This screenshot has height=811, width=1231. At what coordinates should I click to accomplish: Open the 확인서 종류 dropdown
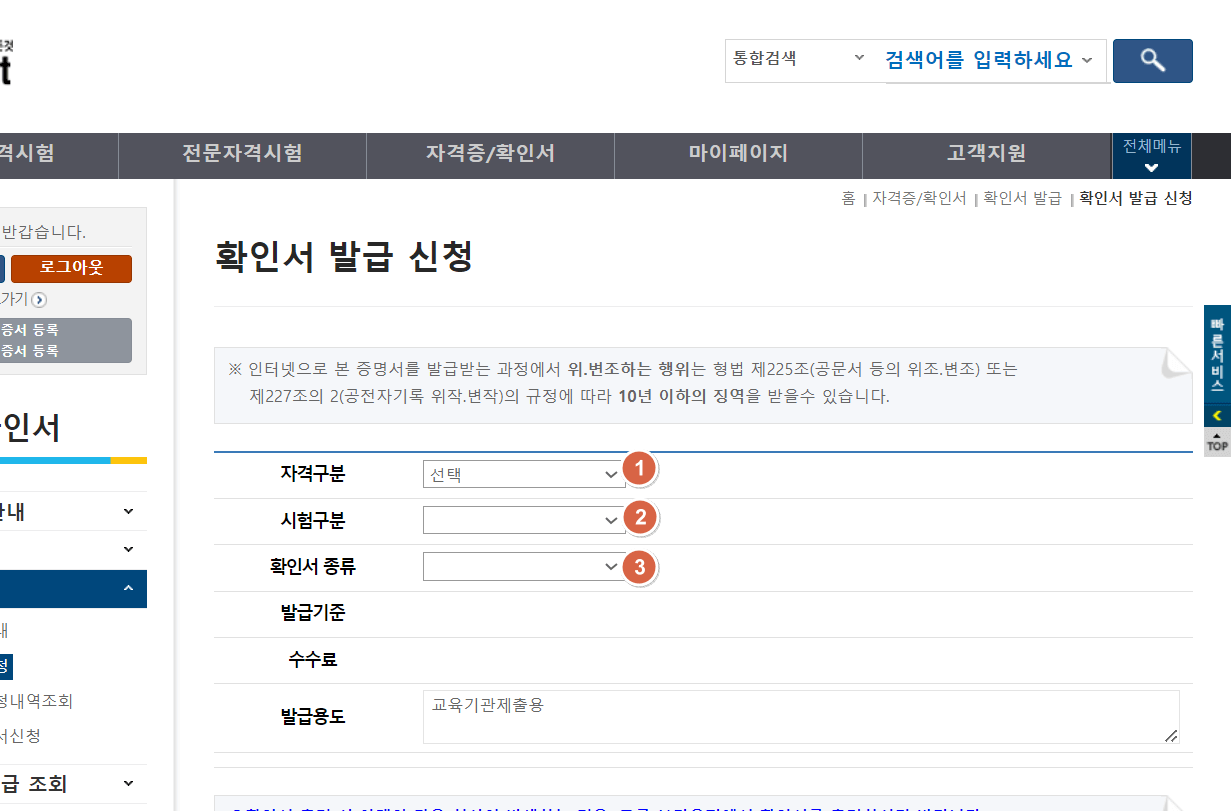[x=523, y=566]
